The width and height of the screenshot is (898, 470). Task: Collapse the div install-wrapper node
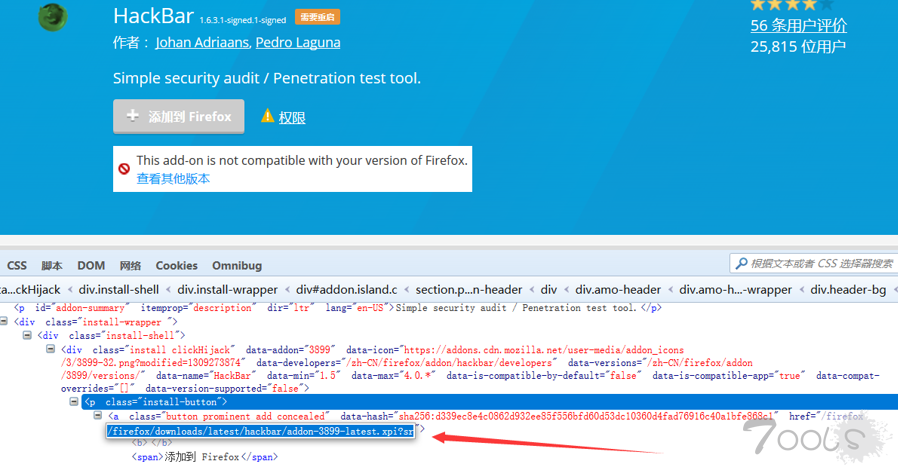pos(4,322)
